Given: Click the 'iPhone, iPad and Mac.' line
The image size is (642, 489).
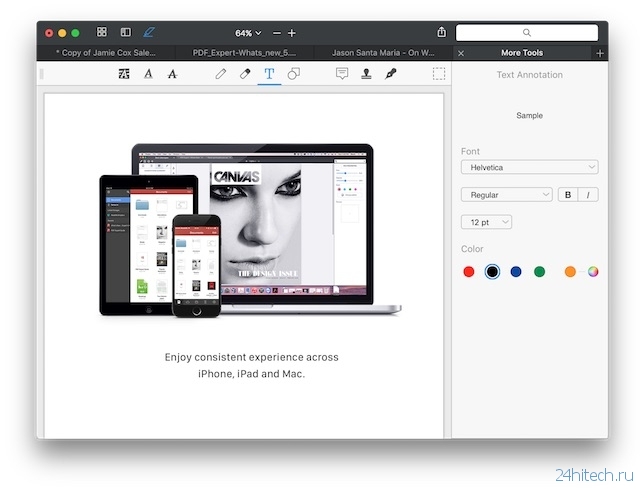Looking at the screenshot, I should 251,374.
